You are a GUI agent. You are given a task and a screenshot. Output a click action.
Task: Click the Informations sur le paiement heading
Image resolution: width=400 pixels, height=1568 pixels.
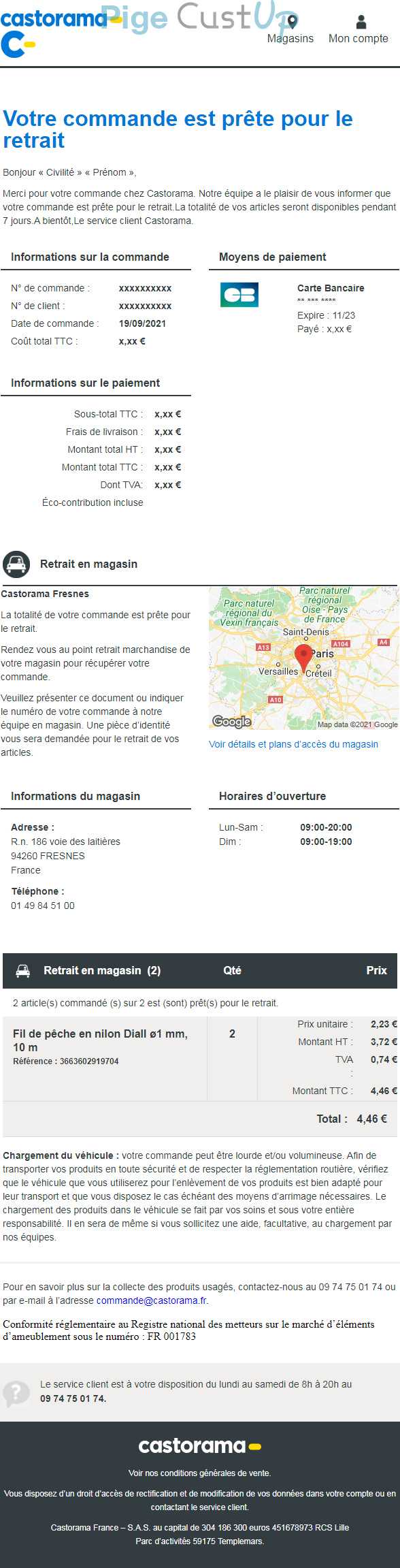click(x=85, y=383)
